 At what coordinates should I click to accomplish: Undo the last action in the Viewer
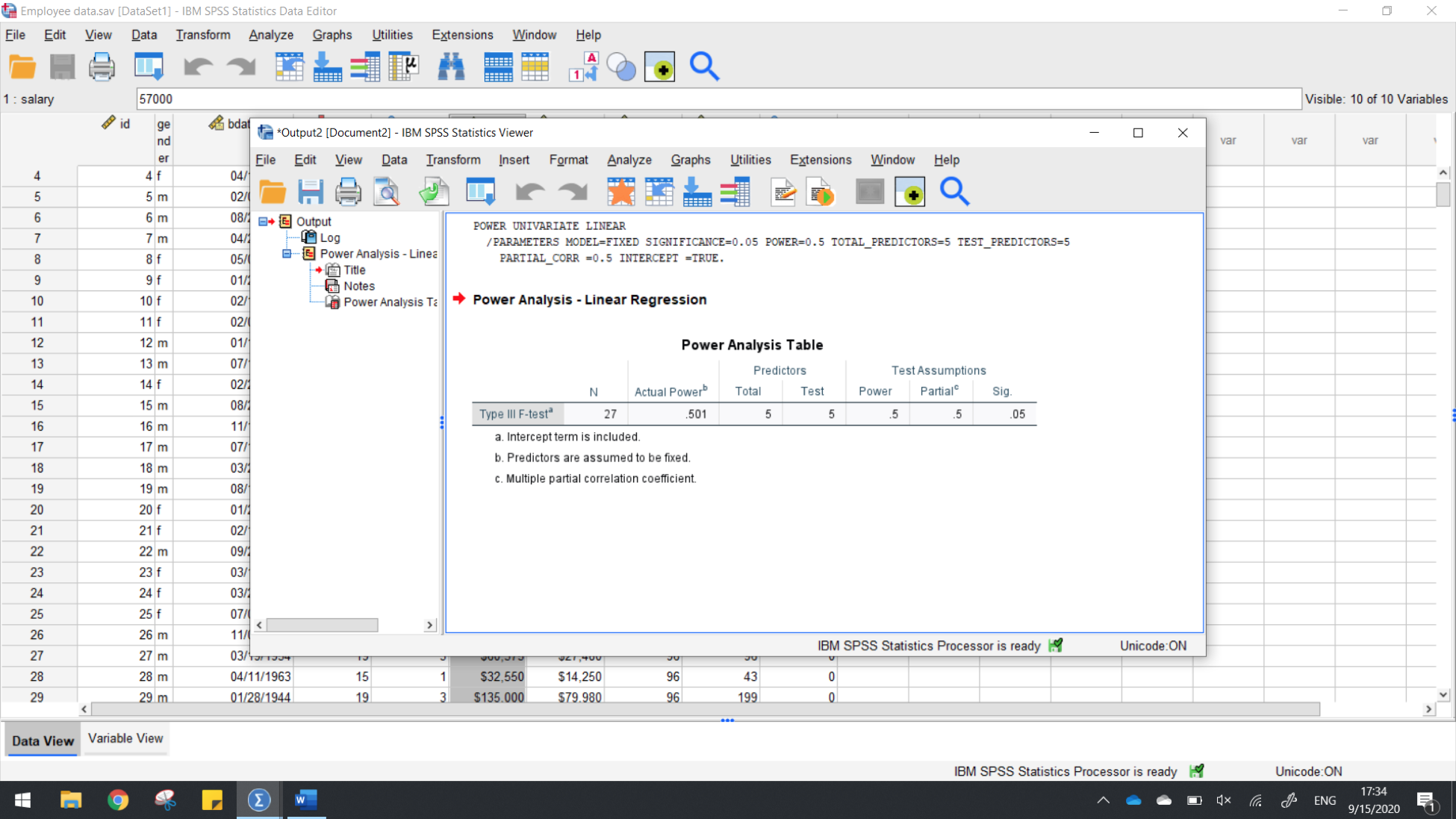point(531,192)
